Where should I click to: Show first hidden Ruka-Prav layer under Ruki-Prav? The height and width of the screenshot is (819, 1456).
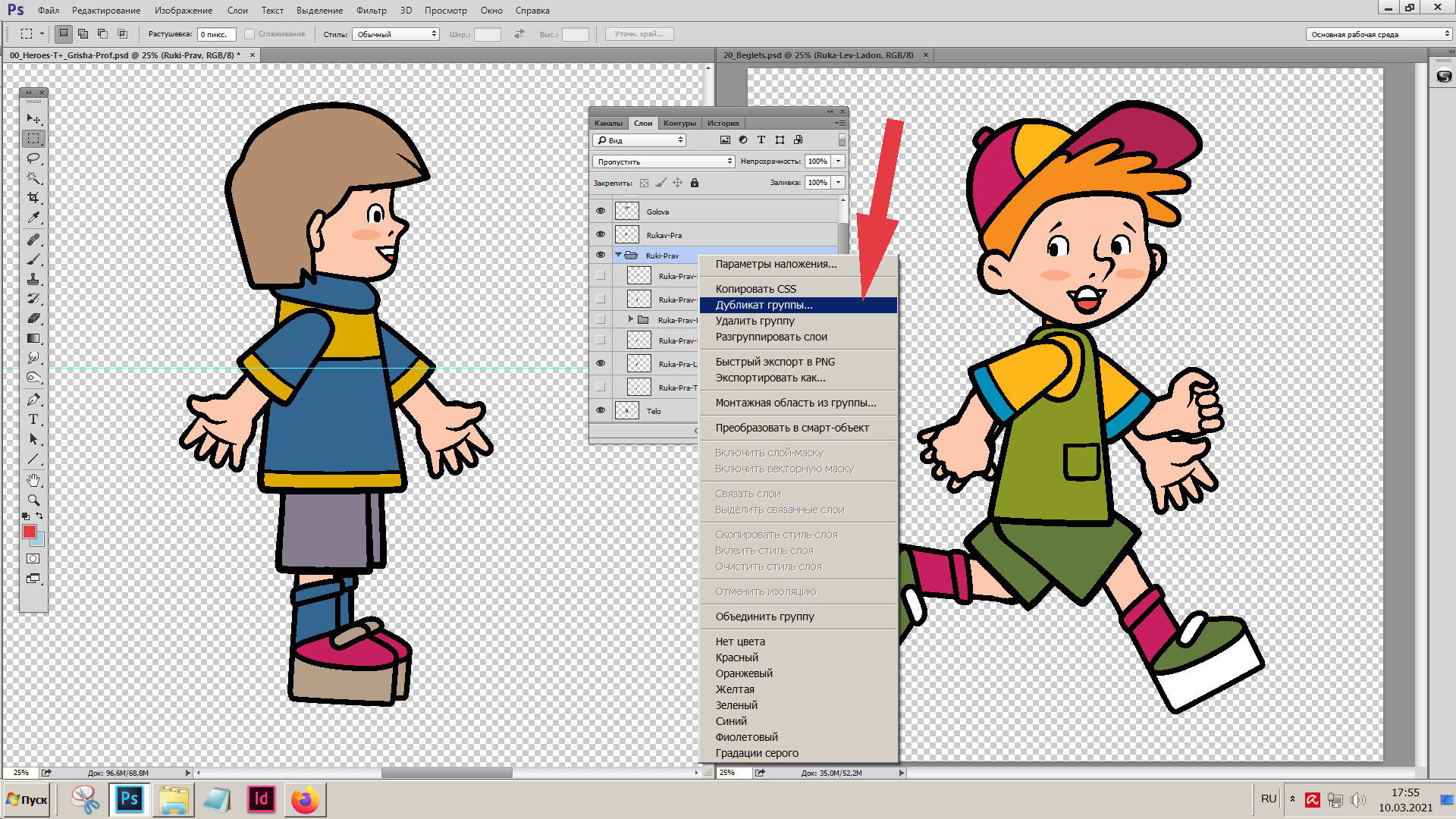point(601,276)
